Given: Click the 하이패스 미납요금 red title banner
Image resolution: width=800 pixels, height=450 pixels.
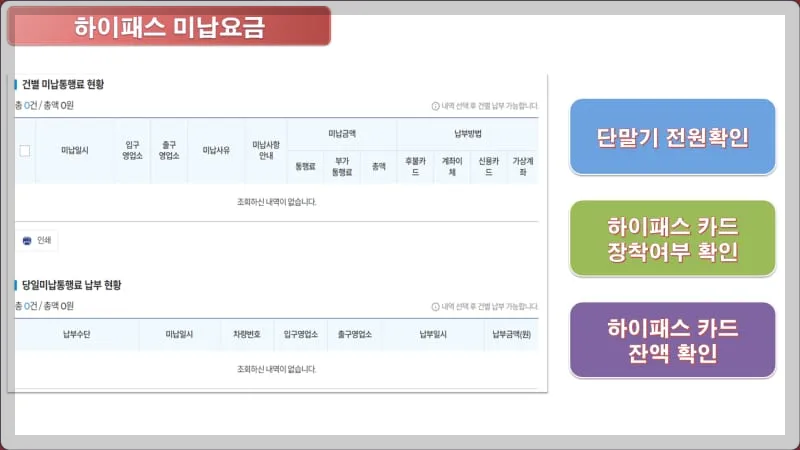Looking at the screenshot, I should click(x=169, y=27).
